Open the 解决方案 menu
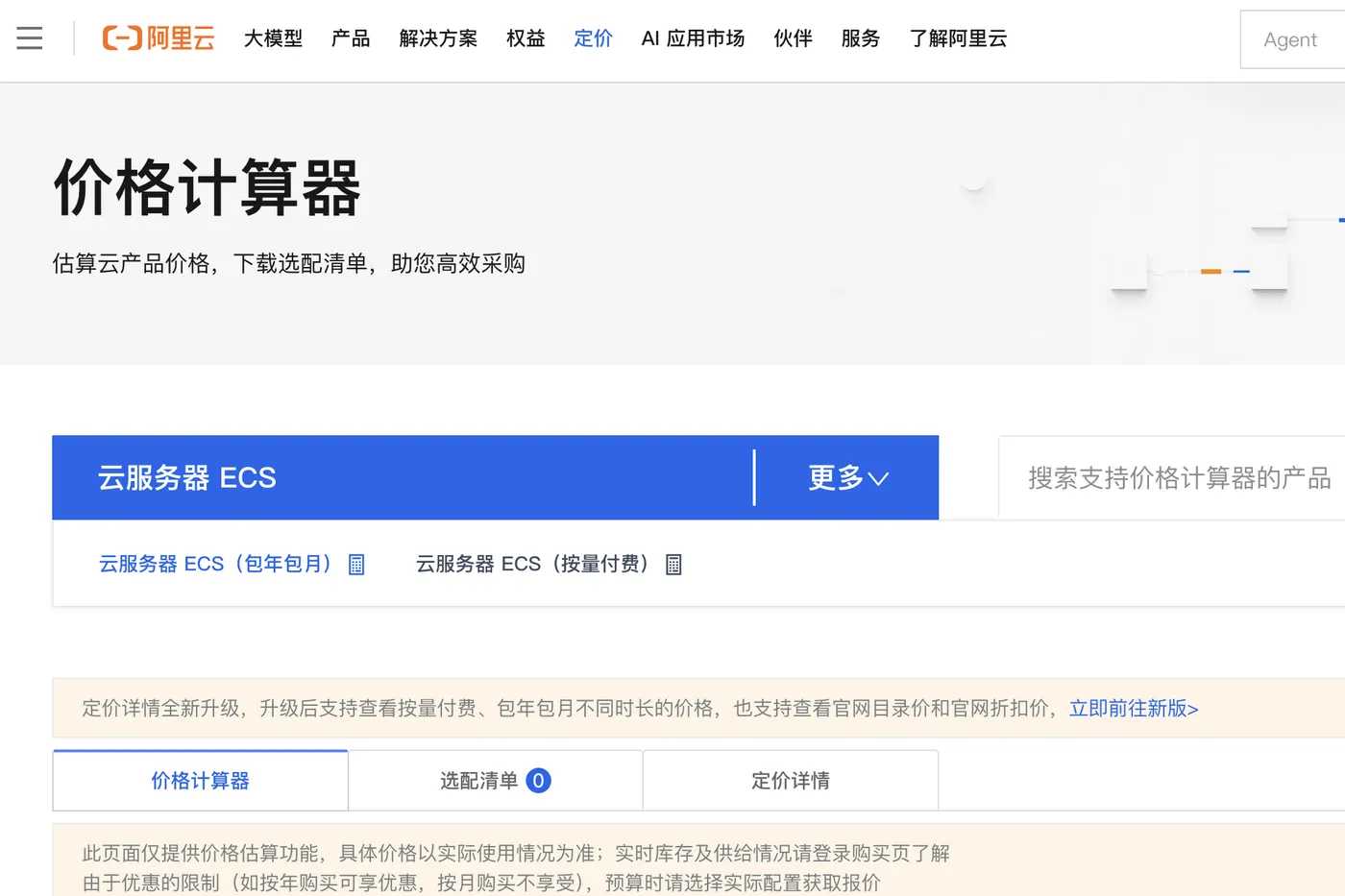This screenshot has height=896, width=1345. [438, 38]
